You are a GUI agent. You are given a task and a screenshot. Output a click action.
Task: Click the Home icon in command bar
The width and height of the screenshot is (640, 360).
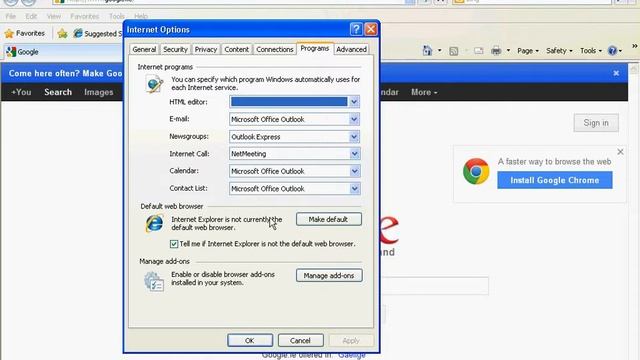pos(427,51)
